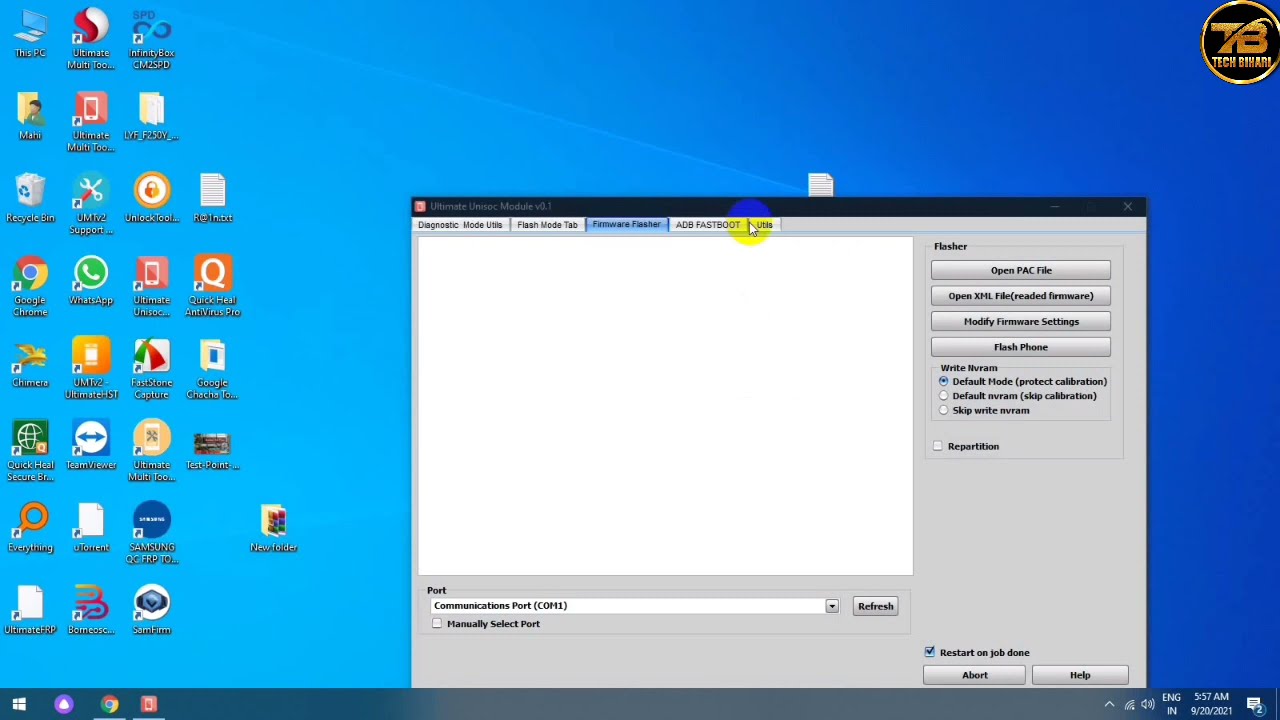The height and width of the screenshot is (720, 1280).
Task: Open WhatsApp desktop shortcut
Action: tap(91, 282)
